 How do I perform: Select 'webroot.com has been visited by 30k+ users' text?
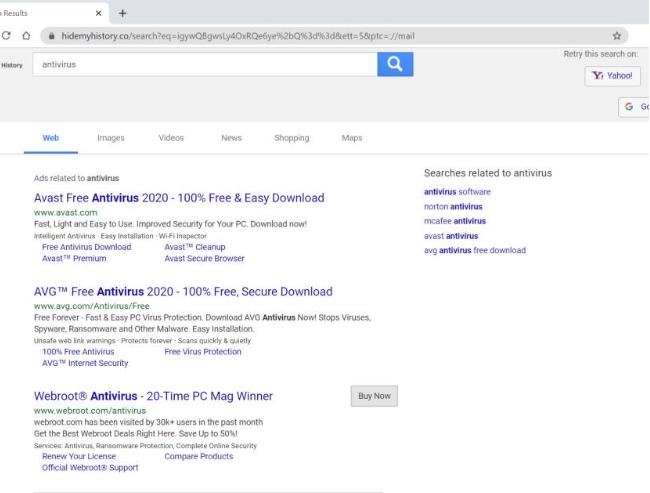pyautogui.click(x=148, y=422)
